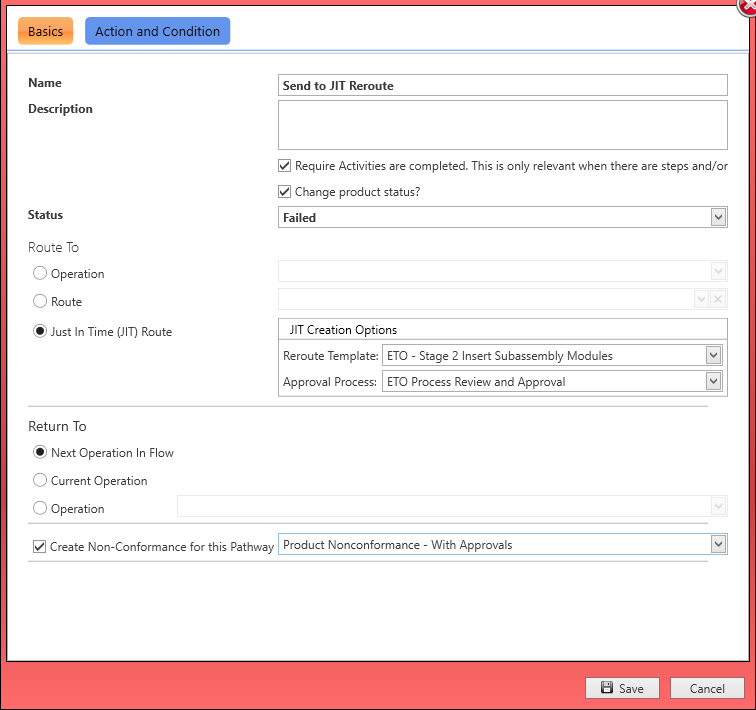The height and width of the screenshot is (710, 756).
Task: Open the Approval Process dropdown
Action: pos(712,381)
